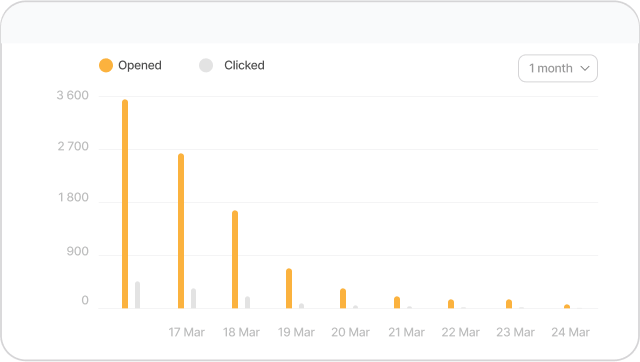Select the tallest orange Opened bar
The image size is (640, 362).
125,204
